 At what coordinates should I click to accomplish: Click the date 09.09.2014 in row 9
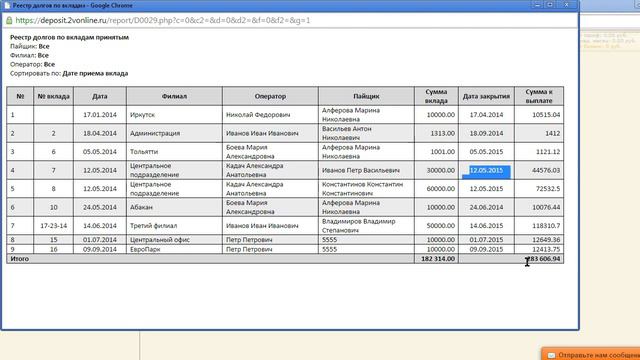[100, 249]
